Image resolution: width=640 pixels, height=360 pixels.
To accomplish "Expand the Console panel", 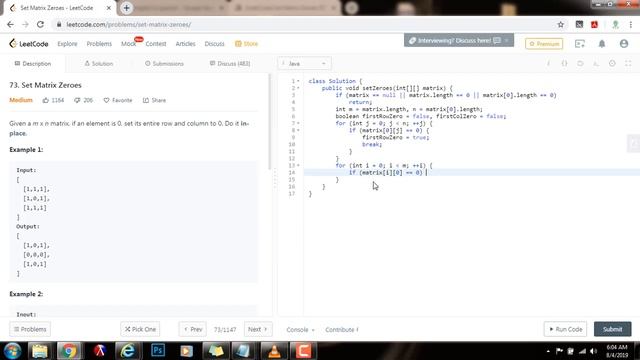I will click(x=300, y=329).
